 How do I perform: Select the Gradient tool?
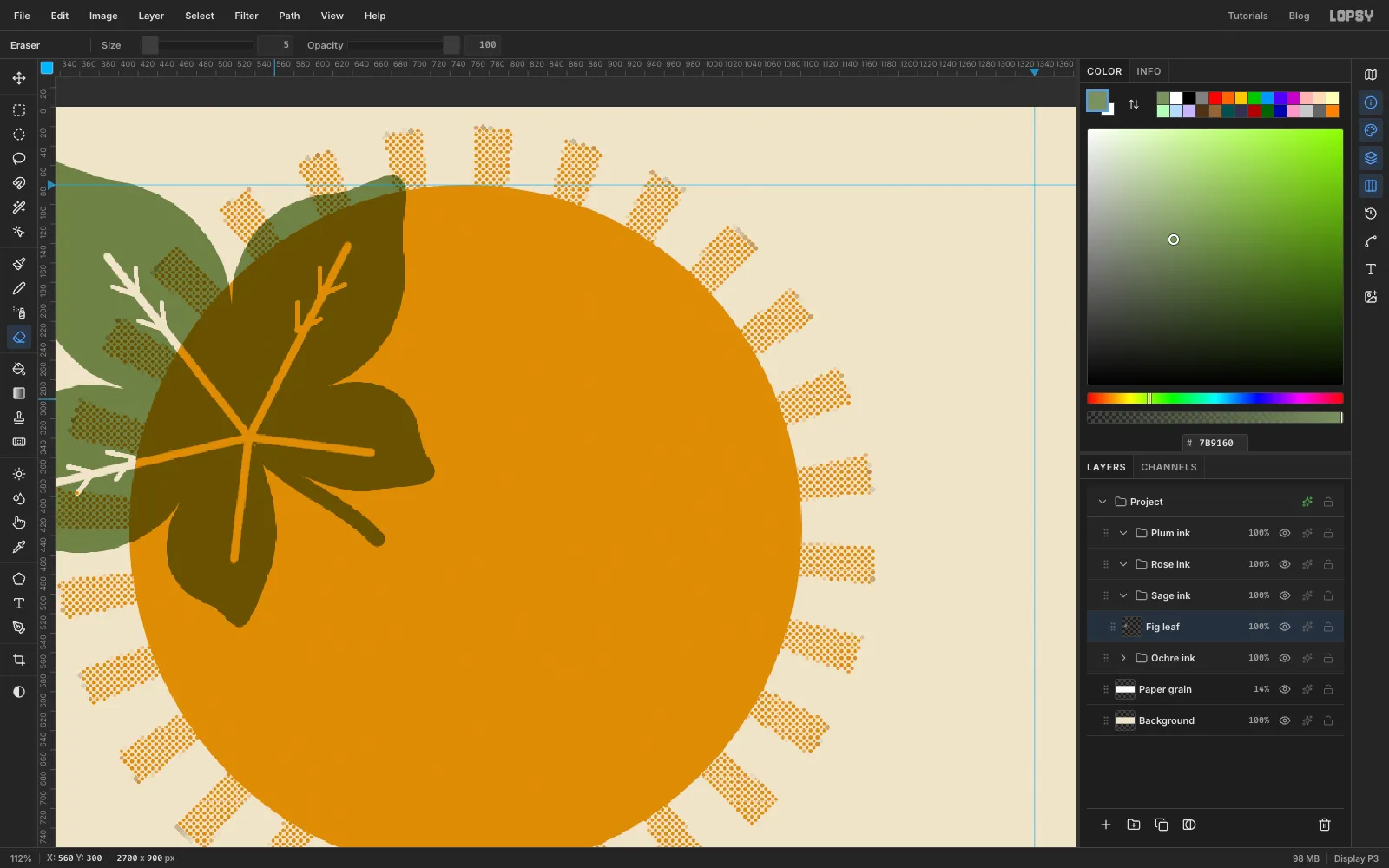click(x=19, y=393)
